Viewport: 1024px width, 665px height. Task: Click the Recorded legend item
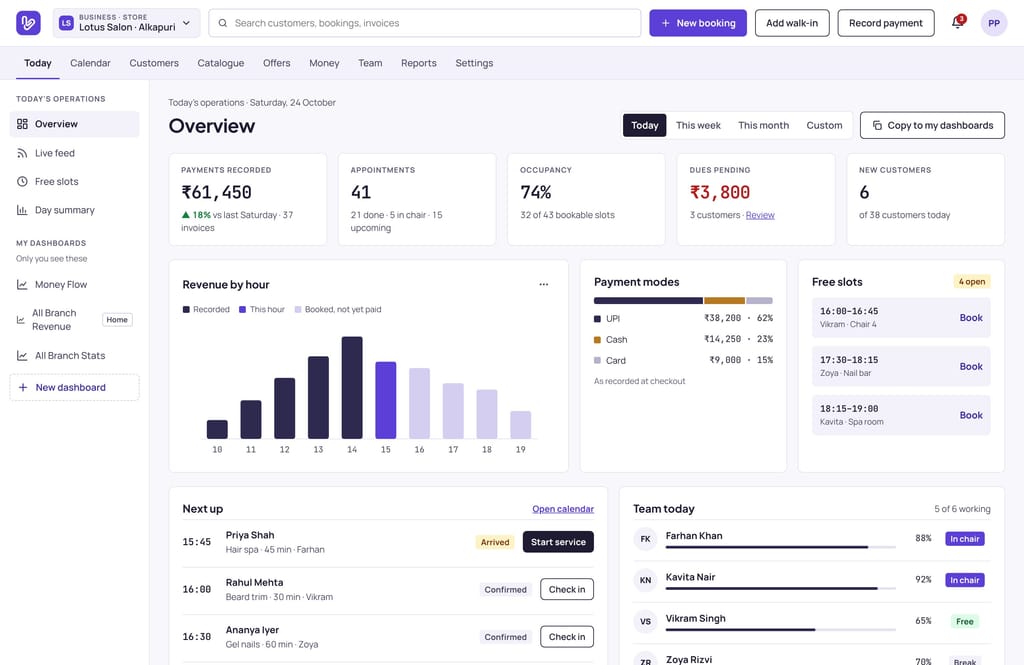(x=206, y=310)
